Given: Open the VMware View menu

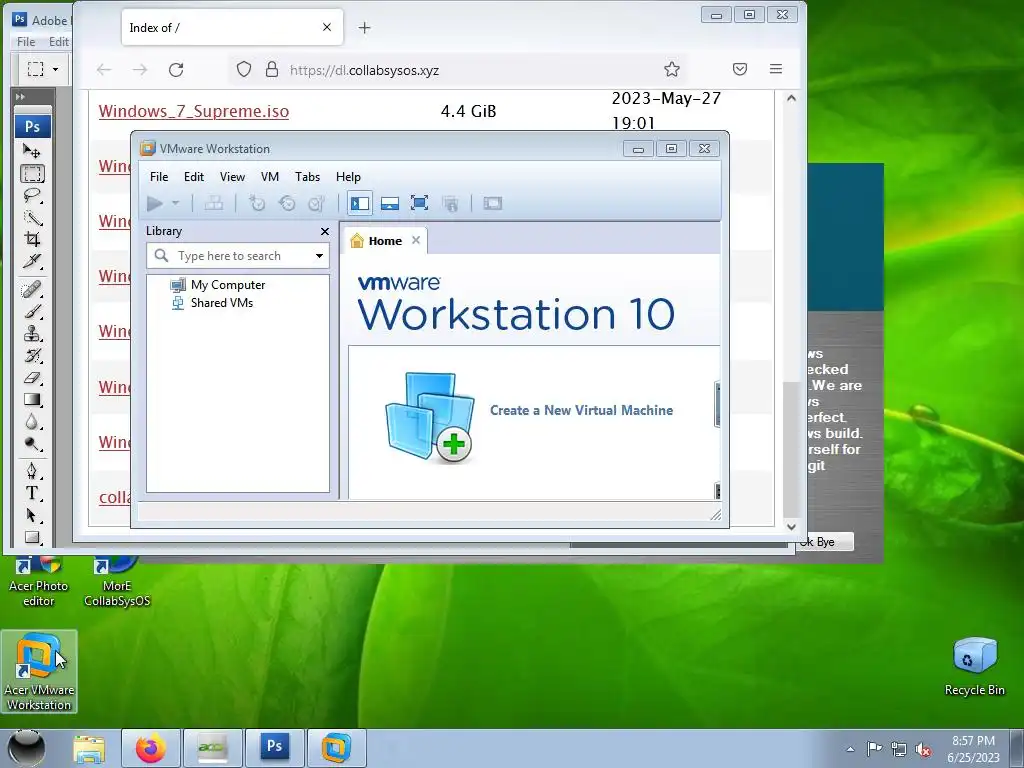Looking at the screenshot, I should point(232,177).
